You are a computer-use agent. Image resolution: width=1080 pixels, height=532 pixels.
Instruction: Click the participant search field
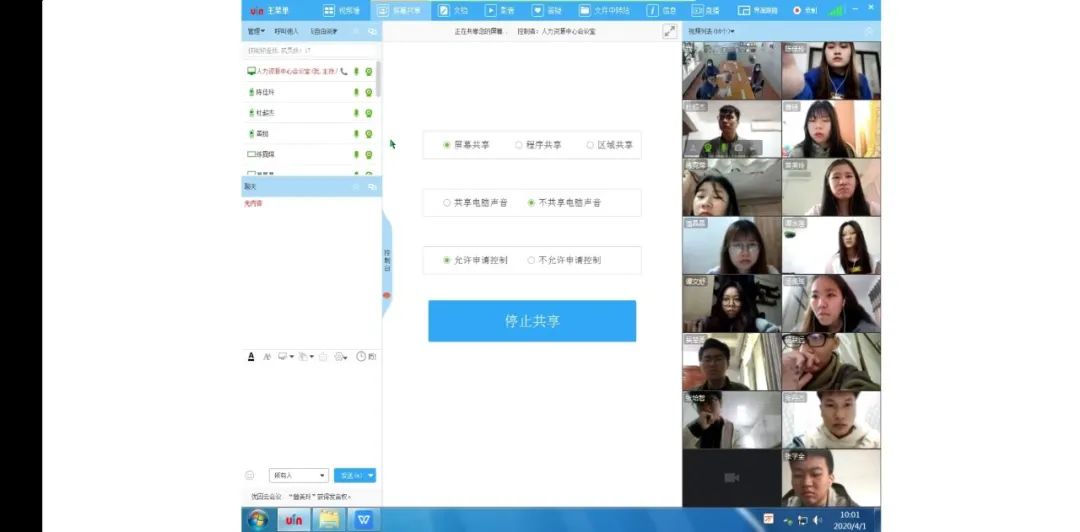(310, 50)
